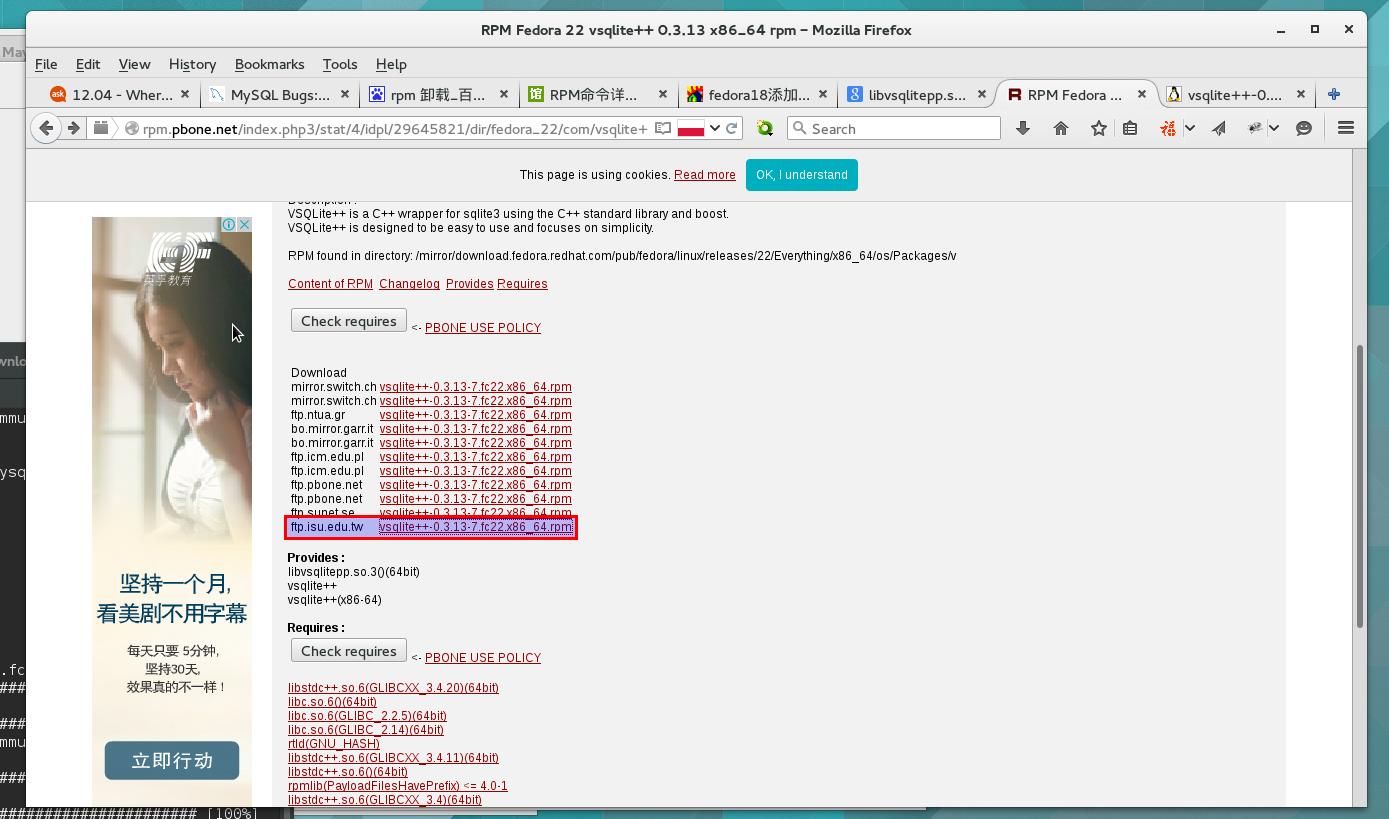The height and width of the screenshot is (819, 1389).
Task: Click the green extension icon next to reload
Action: click(765, 128)
